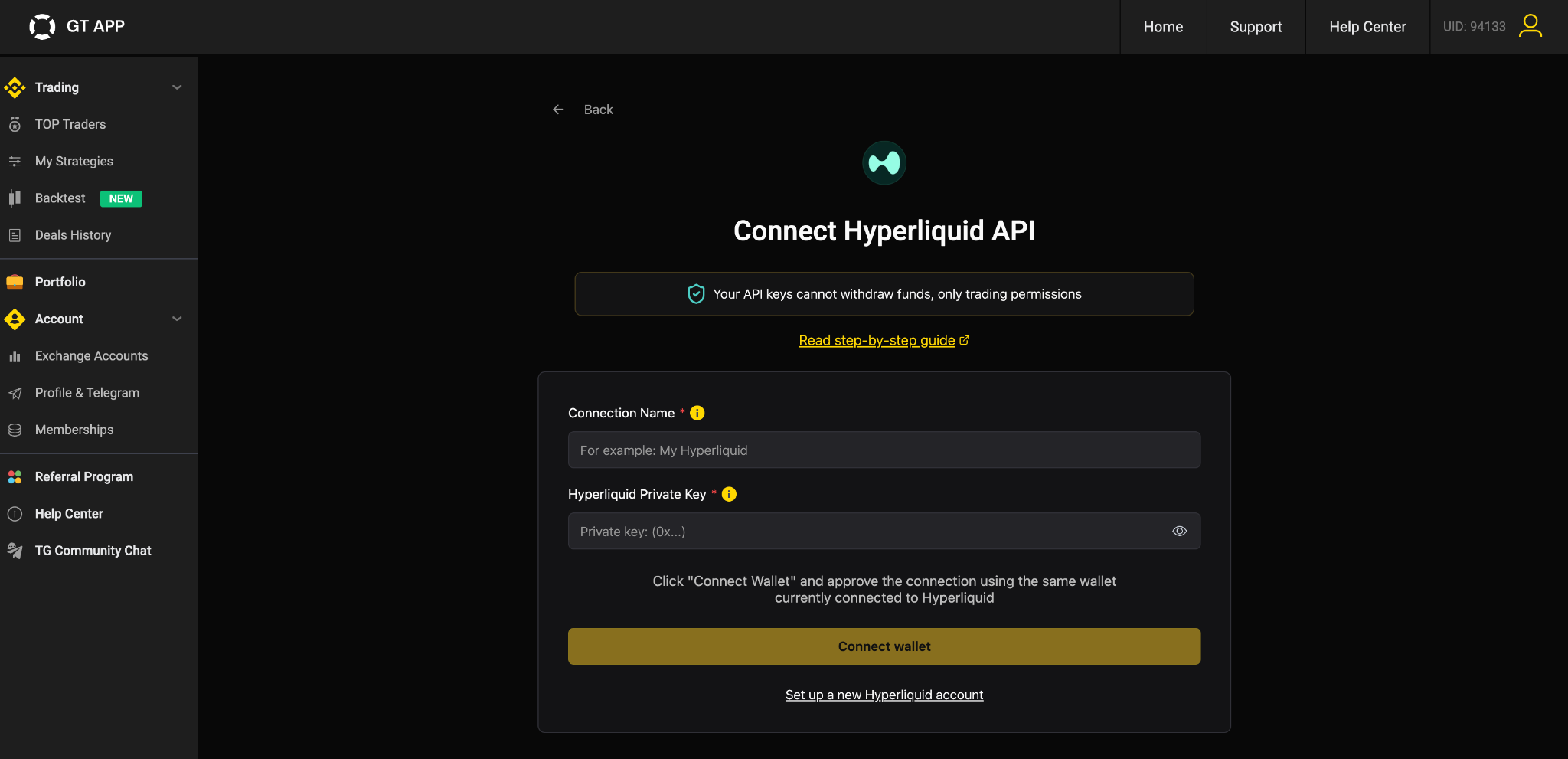Click the Hyperliquid logo icon
This screenshot has height=759, width=1568.
pyautogui.click(x=884, y=163)
